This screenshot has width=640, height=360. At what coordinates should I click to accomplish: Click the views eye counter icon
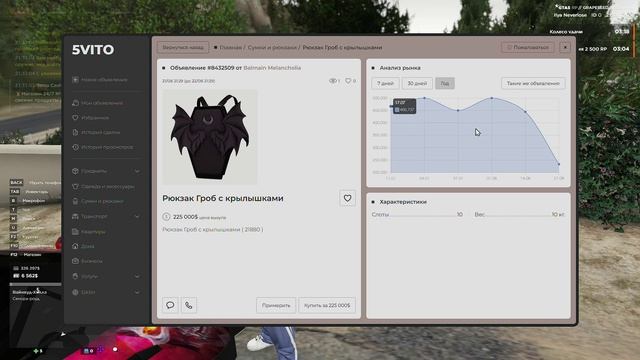pos(333,81)
